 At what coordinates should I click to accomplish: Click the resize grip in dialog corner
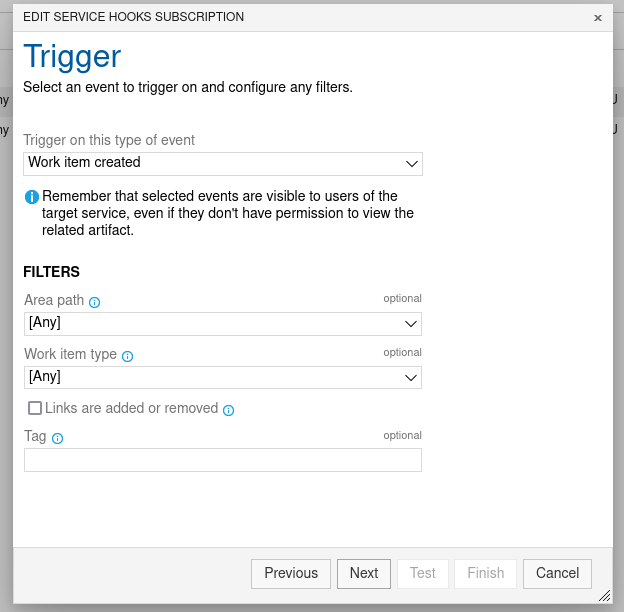[x=604, y=594]
